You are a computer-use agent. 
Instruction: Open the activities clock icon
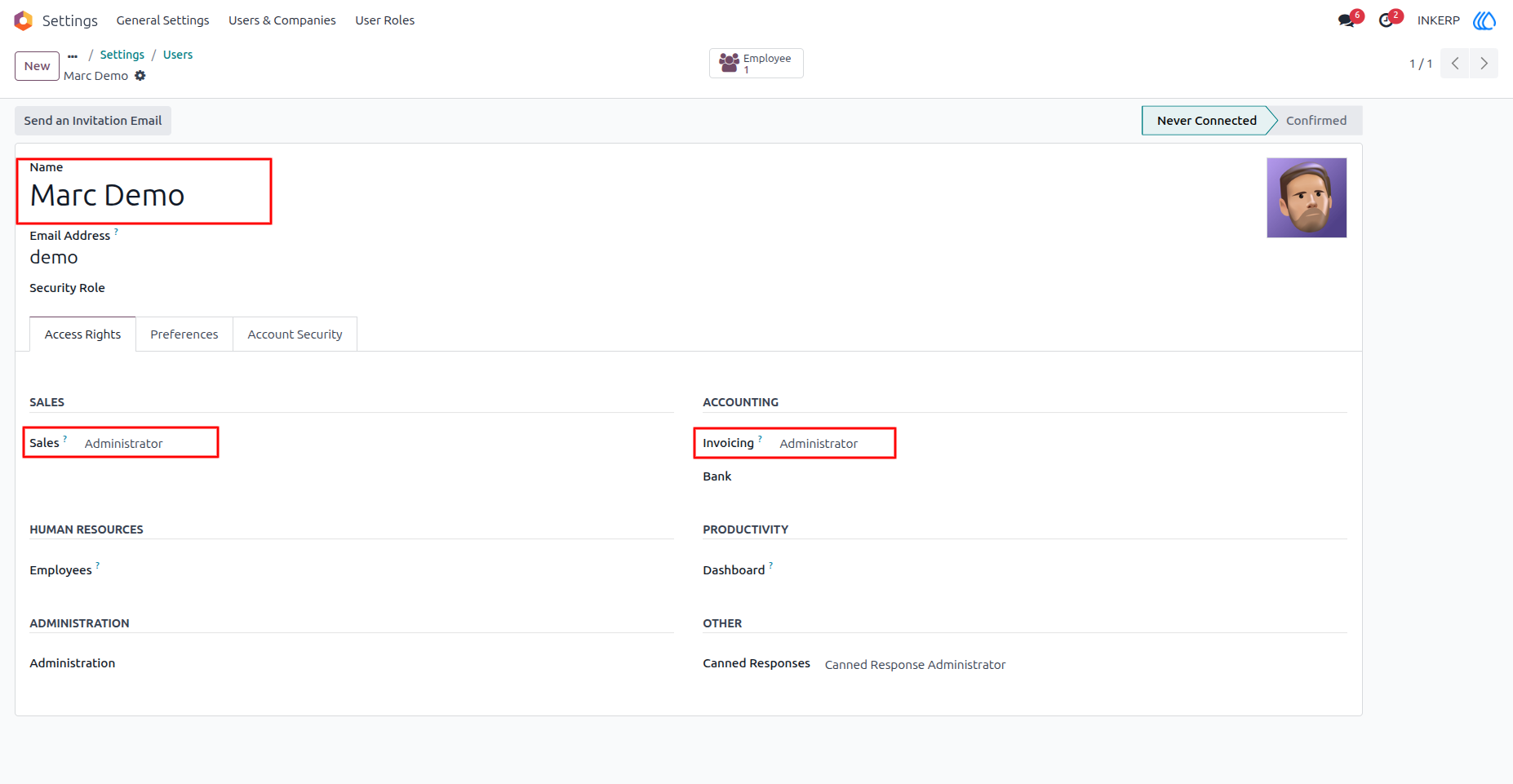click(x=1386, y=20)
